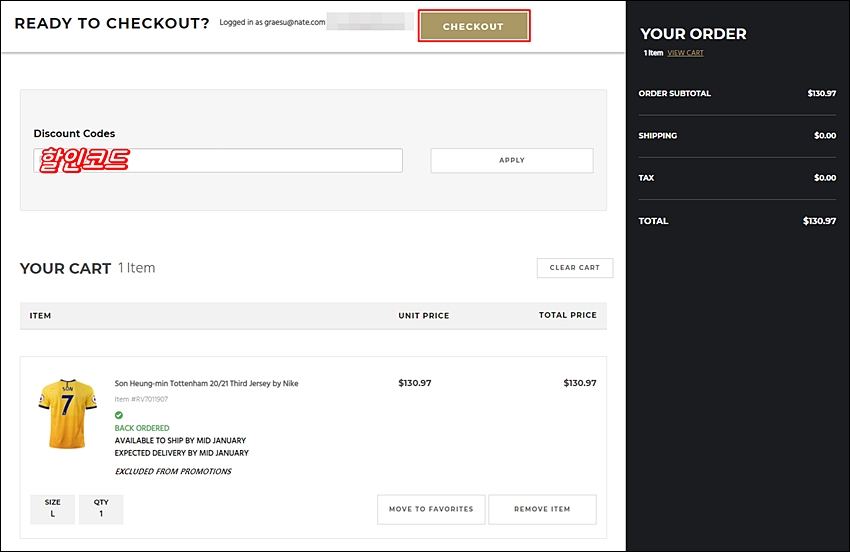Open the VIEW CART link
The width and height of the screenshot is (850, 552).
point(685,53)
